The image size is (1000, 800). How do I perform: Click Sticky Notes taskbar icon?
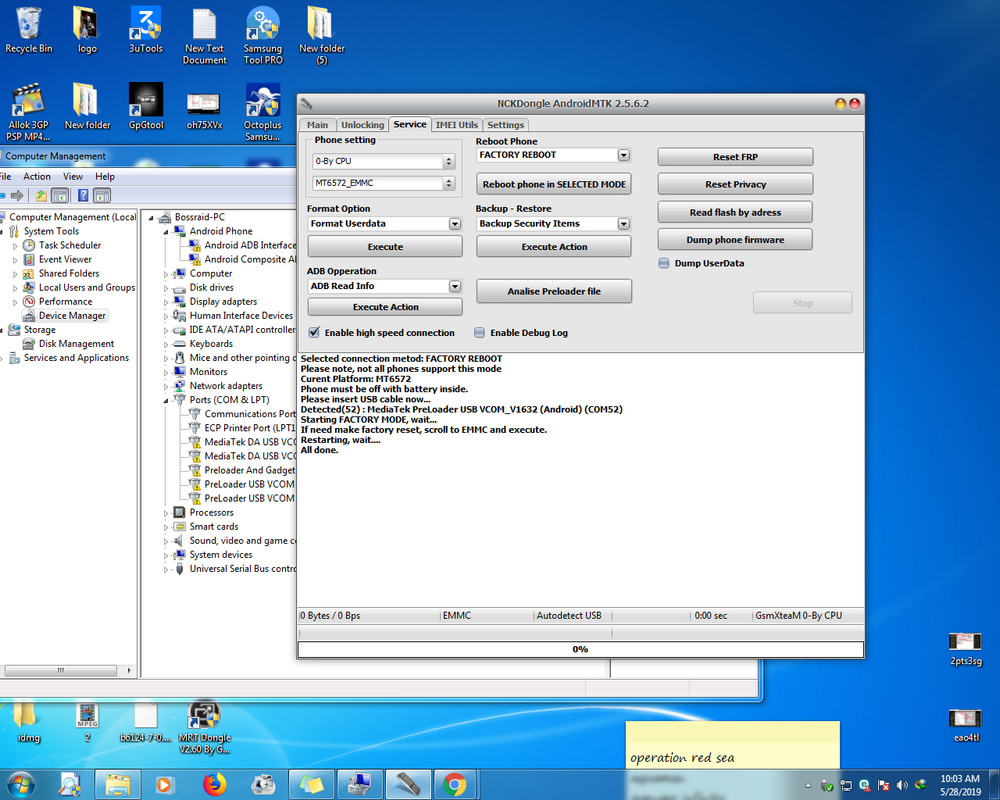coord(311,785)
